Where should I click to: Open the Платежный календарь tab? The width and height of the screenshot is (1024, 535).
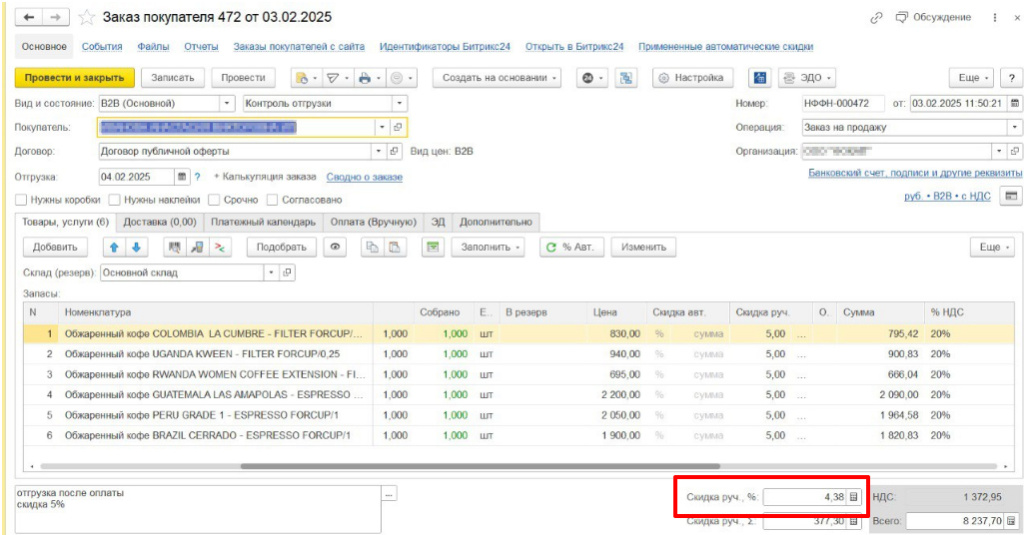pyautogui.click(x=263, y=222)
